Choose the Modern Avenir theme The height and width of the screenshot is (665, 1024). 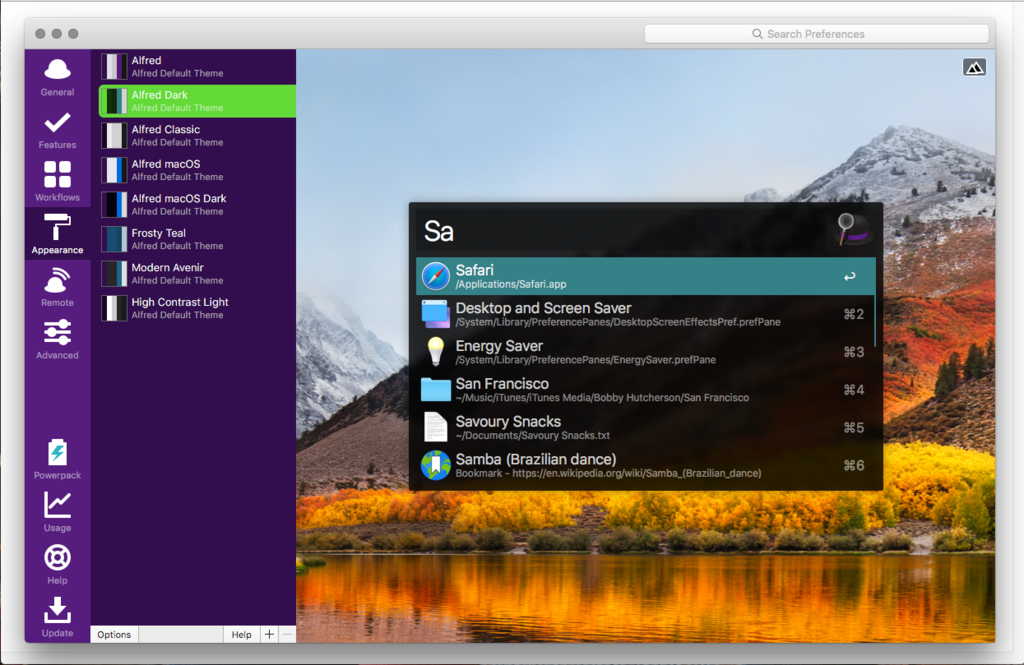(x=197, y=274)
